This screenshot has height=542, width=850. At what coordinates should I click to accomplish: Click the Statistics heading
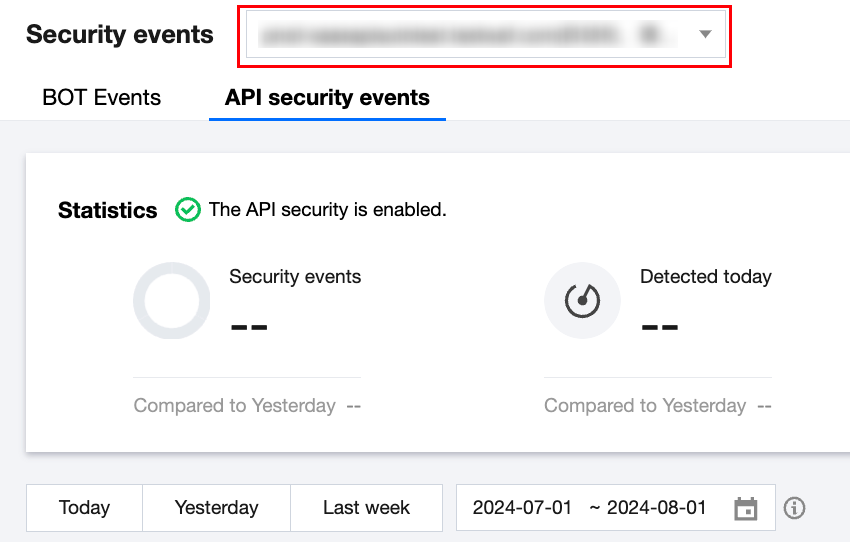(x=108, y=211)
